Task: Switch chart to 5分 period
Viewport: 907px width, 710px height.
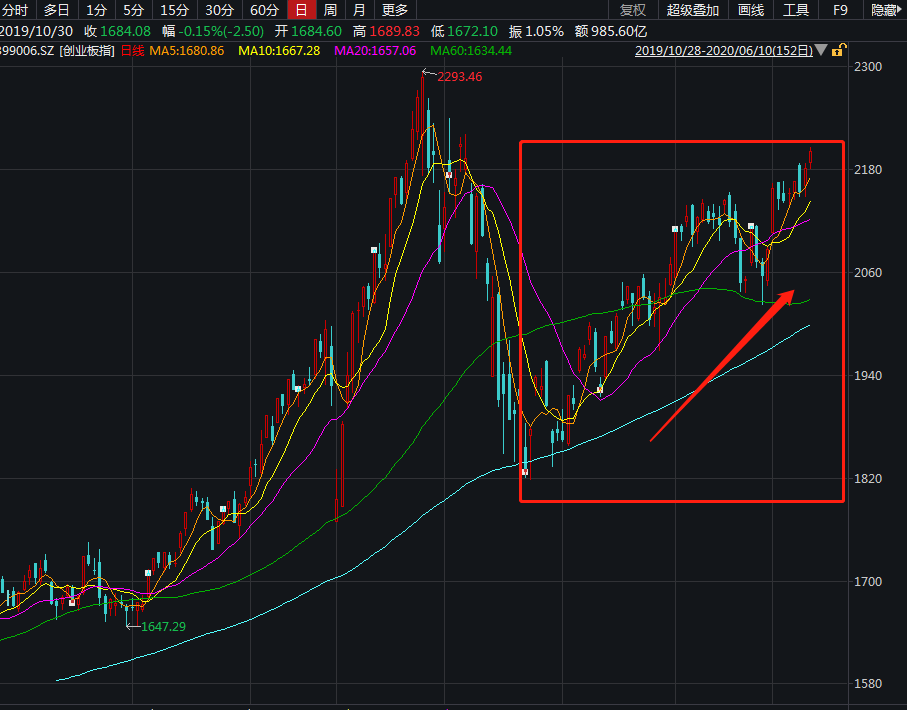Action: coord(133,10)
